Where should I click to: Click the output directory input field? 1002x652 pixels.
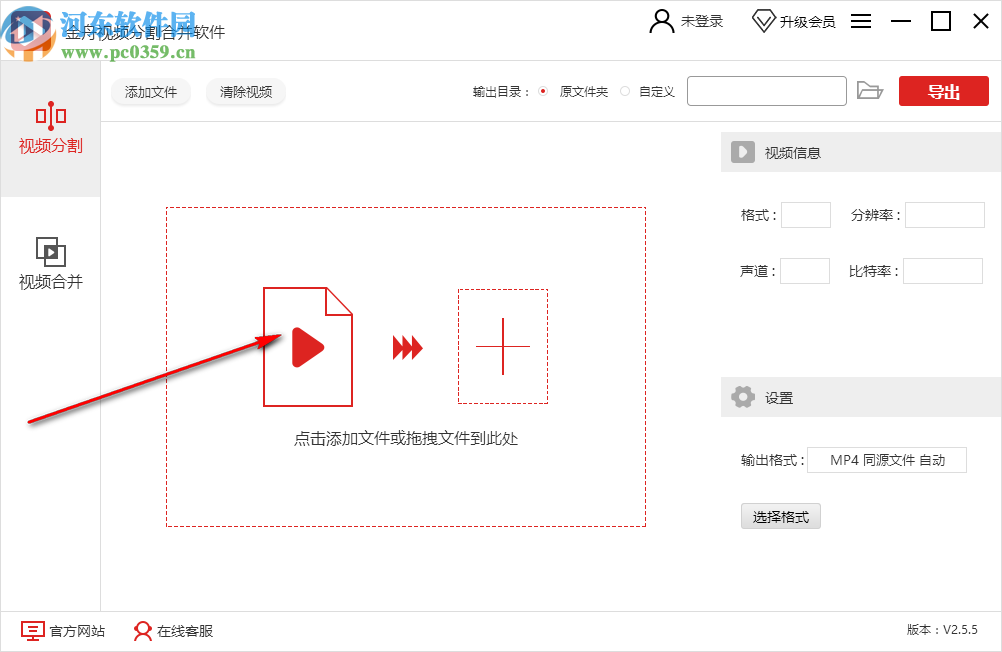pyautogui.click(x=766, y=90)
